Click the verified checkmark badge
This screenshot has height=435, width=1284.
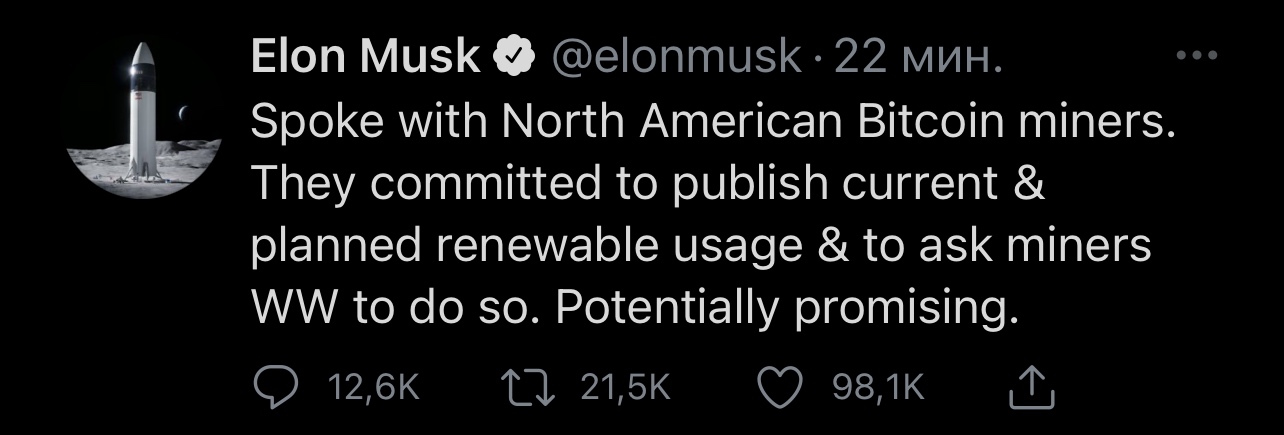pos(512,59)
